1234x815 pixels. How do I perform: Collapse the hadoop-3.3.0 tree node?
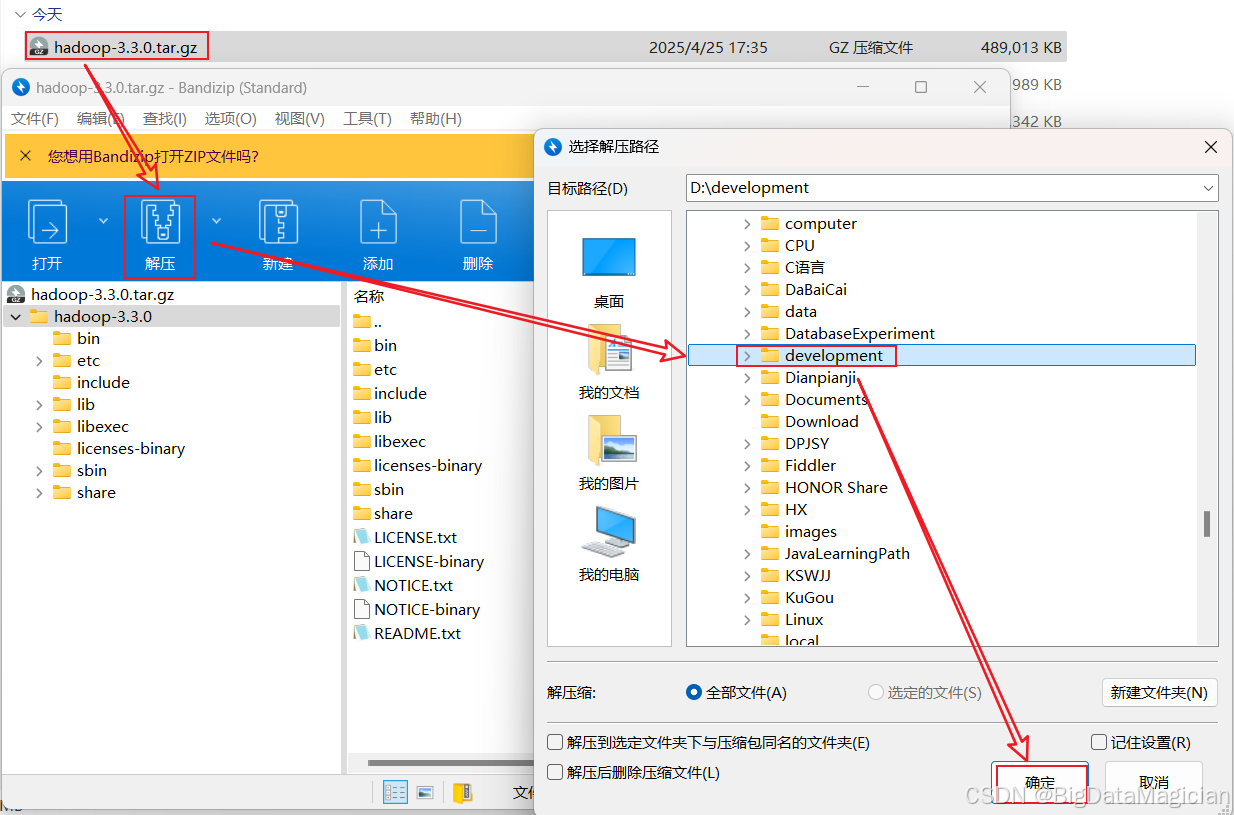(16, 317)
